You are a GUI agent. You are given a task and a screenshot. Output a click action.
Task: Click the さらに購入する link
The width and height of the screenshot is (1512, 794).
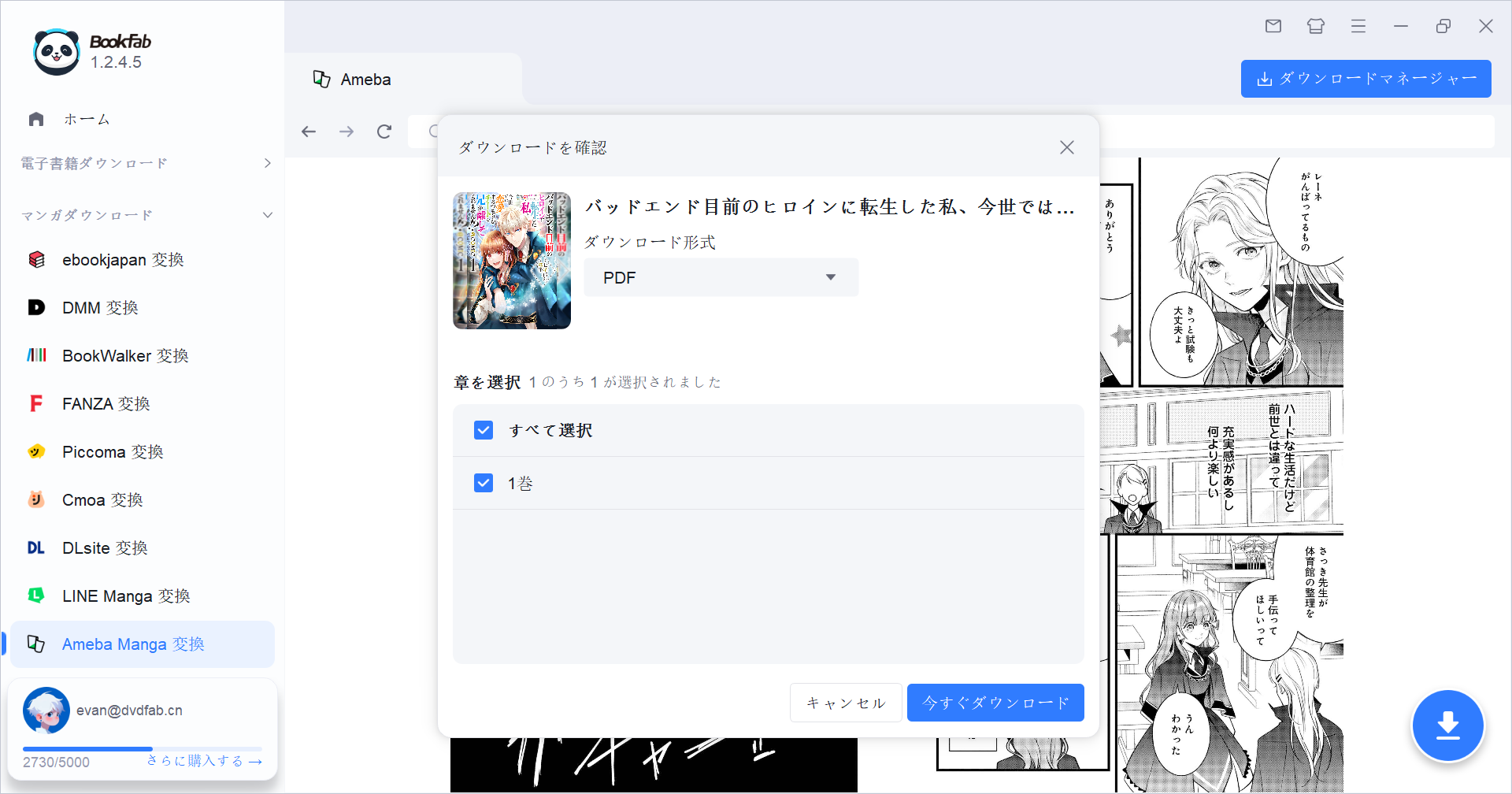(205, 761)
